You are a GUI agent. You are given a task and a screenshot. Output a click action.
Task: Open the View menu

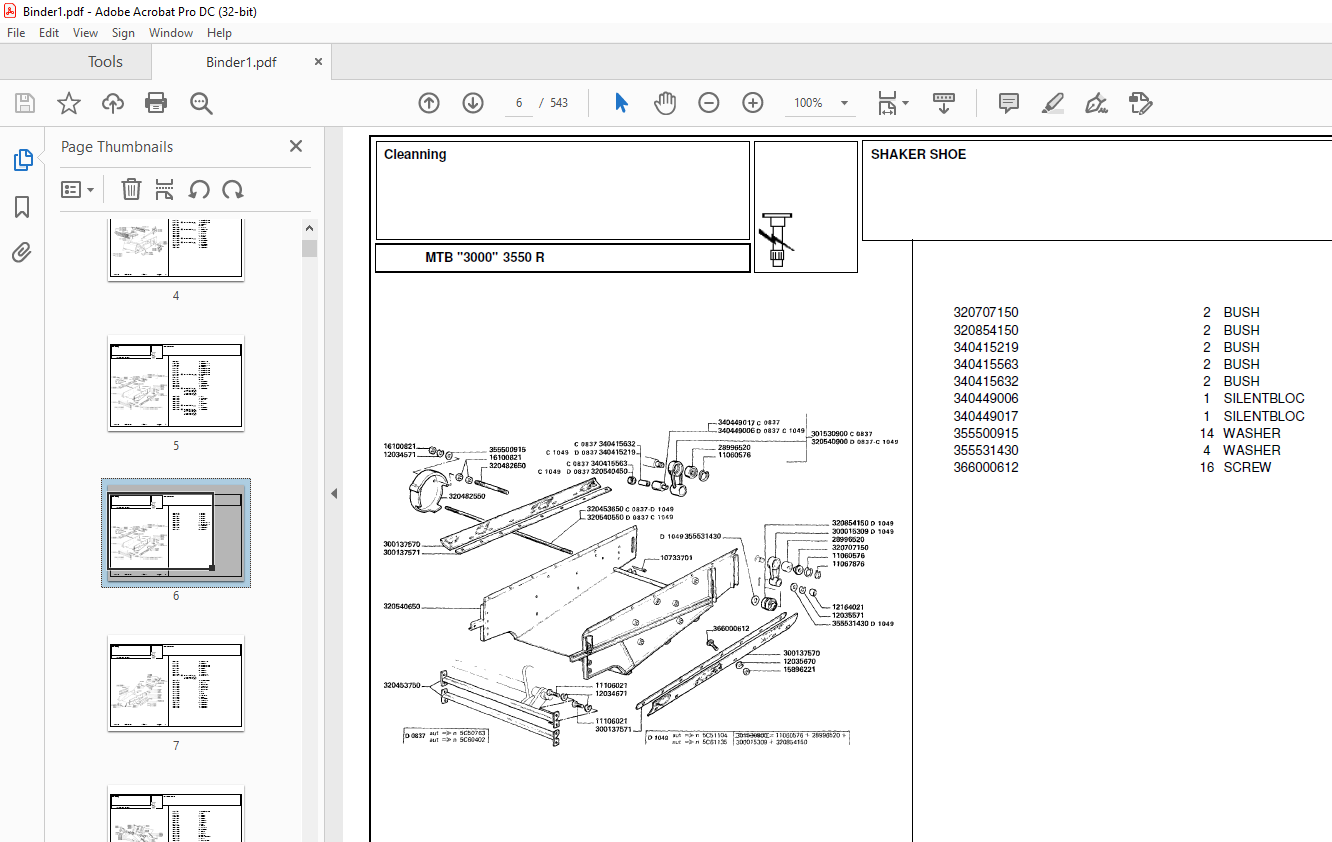[x=86, y=33]
